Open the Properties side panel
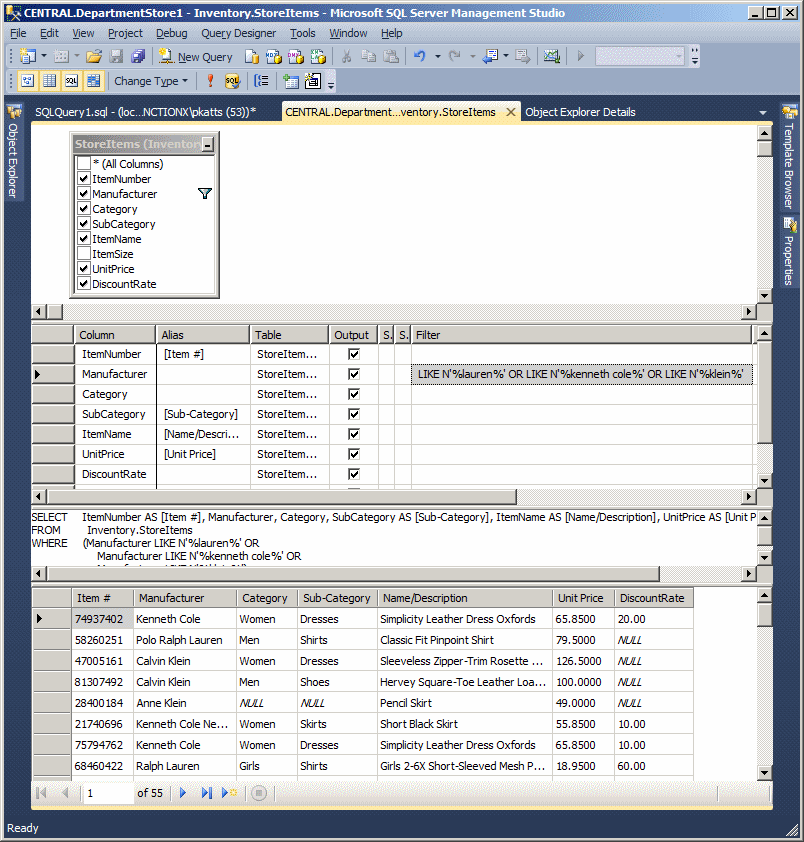 pos(788,252)
